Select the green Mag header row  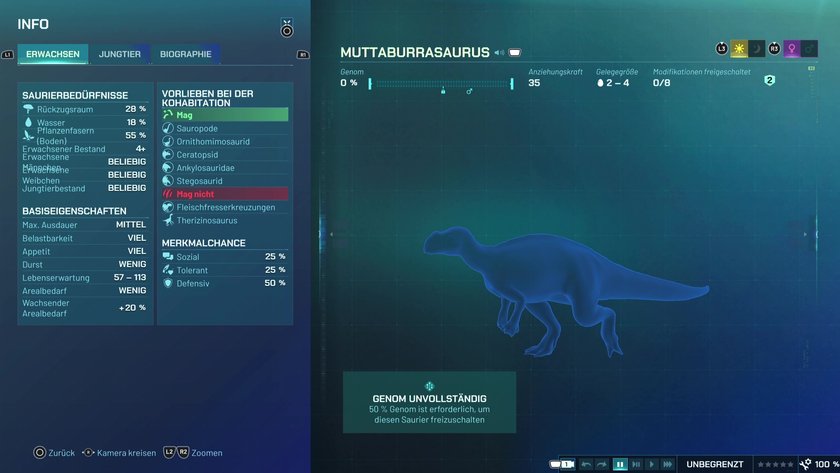[x=225, y=115]
